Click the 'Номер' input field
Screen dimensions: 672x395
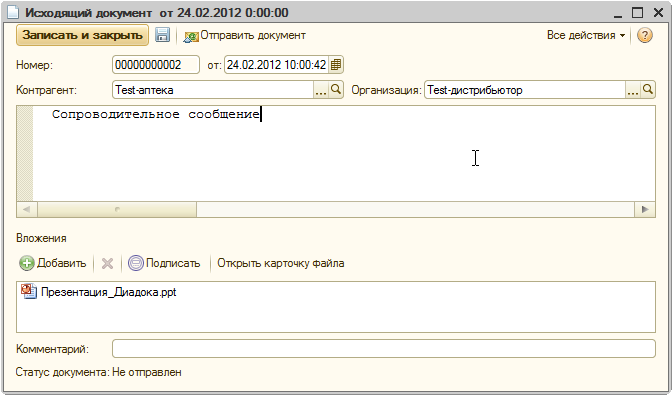156,65
